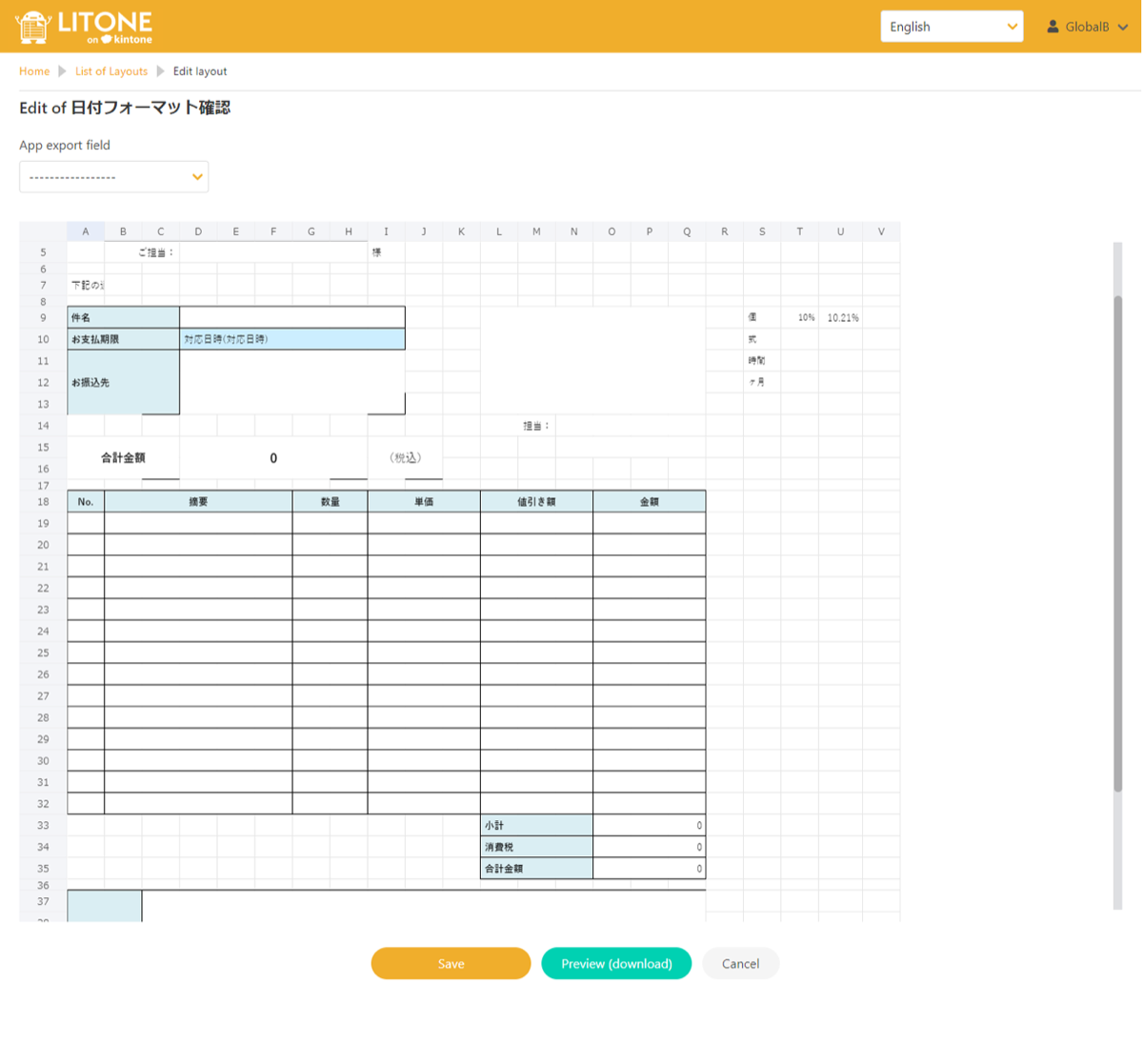Click the 単価 table header cell
Viewport: 1143px width, 1064px height.
pyautogui.click(x=424, y=502)
